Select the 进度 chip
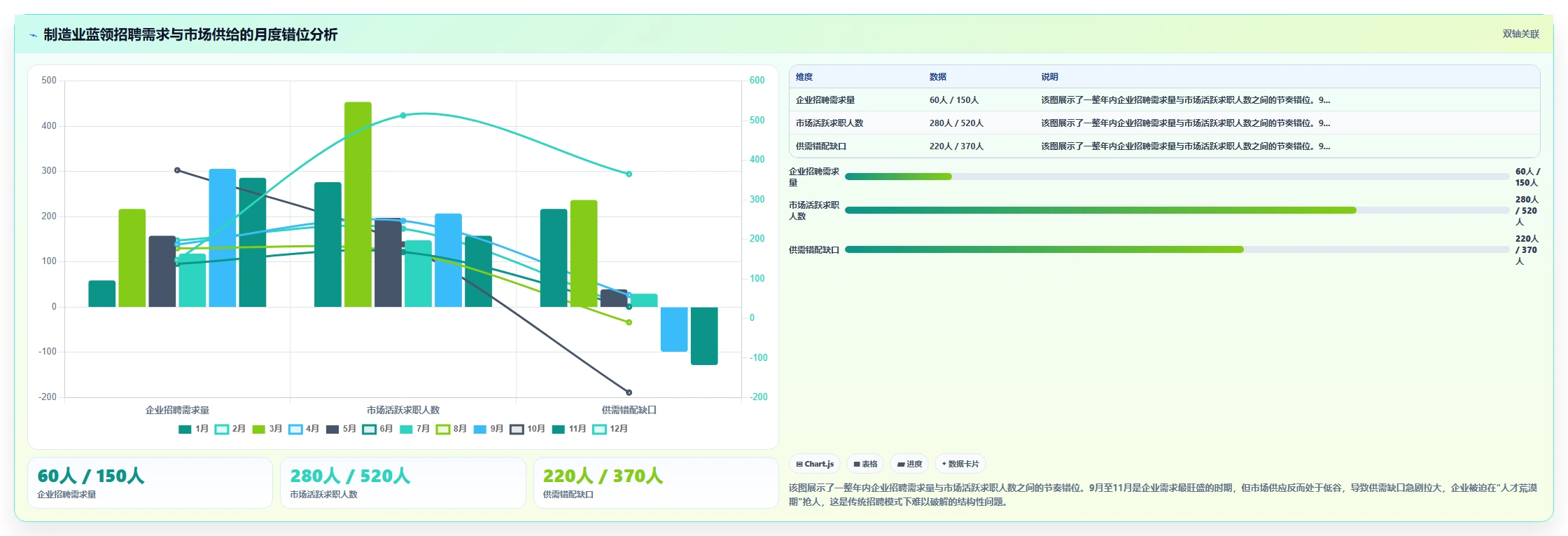This screenshot has width=1568, height=536. point(909,464)
